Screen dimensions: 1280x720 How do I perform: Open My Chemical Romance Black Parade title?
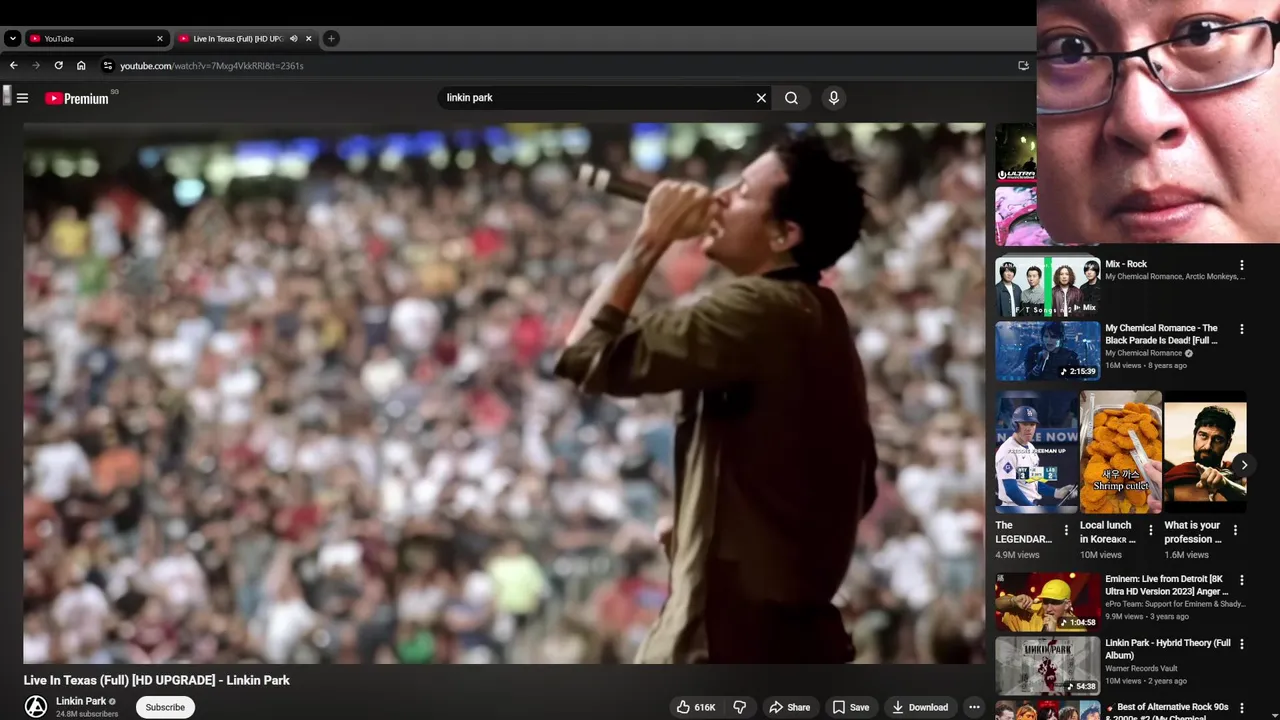coord(1162,334)
